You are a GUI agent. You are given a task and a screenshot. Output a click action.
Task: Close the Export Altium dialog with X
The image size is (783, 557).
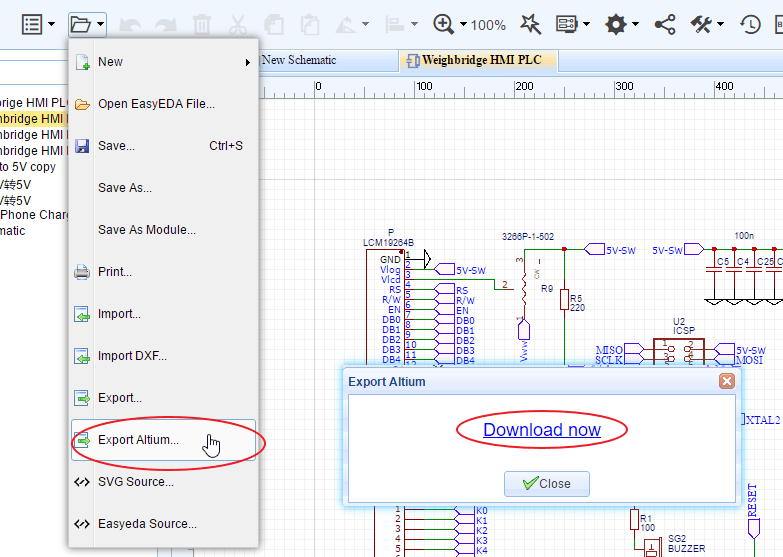pyautogui.click(x=727, y=381)
